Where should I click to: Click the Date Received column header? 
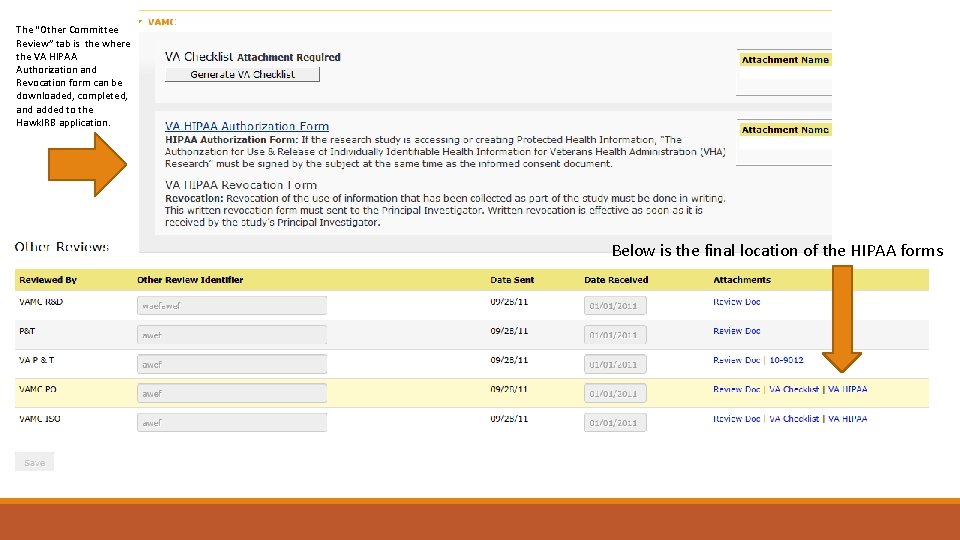point(616,280)
